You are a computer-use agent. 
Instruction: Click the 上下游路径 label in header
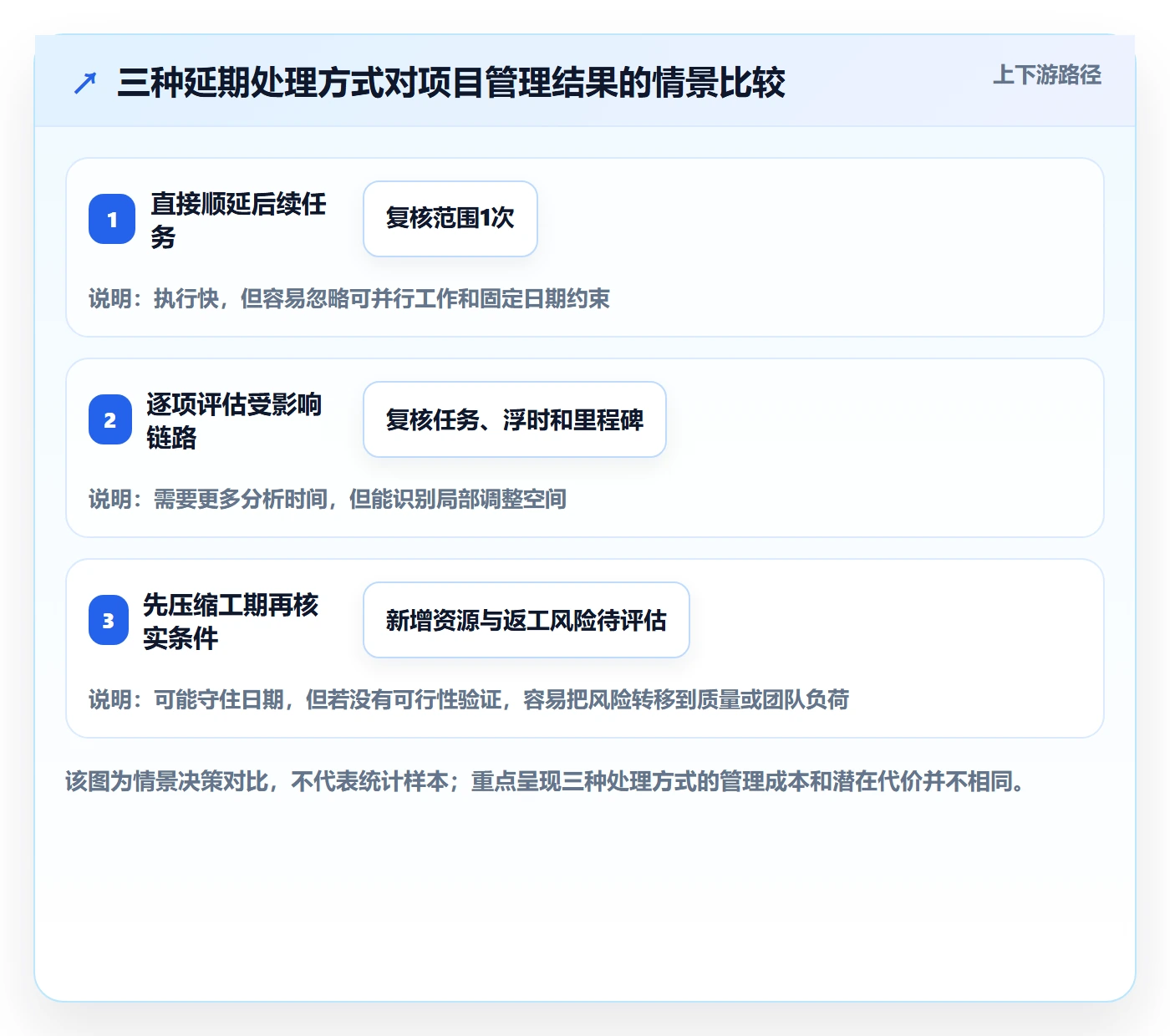pos(1047,75)
